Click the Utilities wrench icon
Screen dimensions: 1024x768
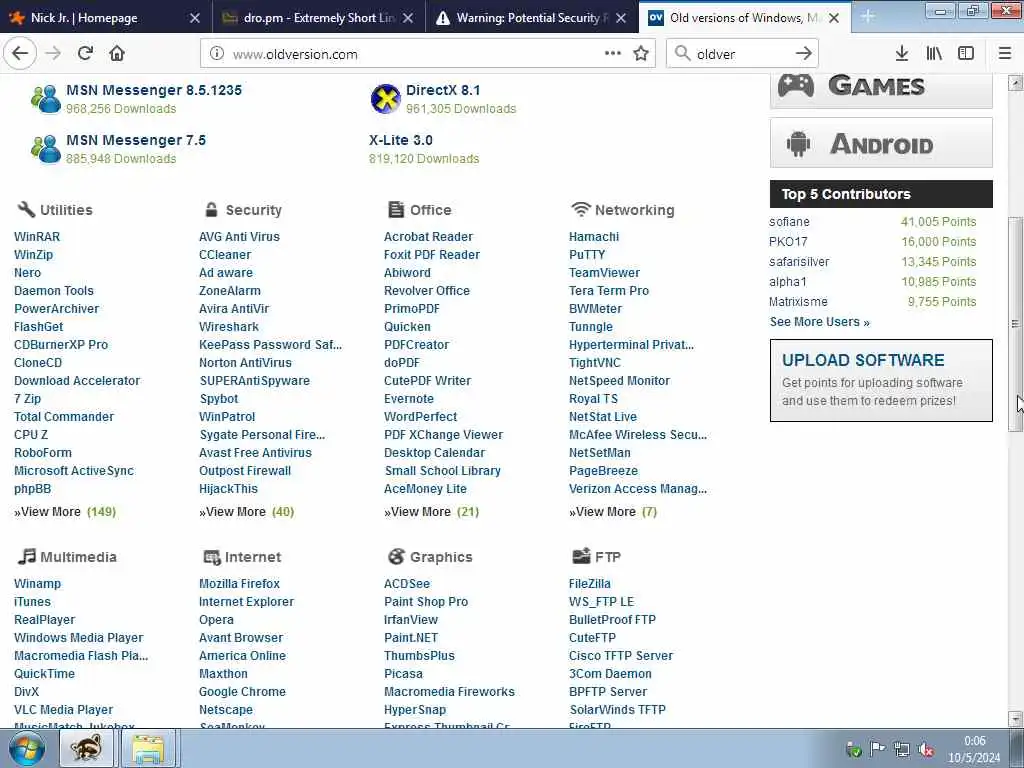26,209
